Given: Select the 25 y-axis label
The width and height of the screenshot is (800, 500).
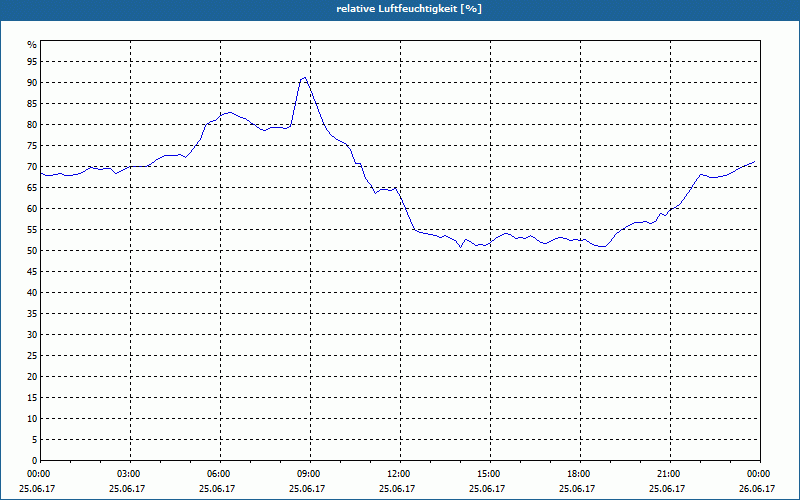Looking at the screenshot, I should click(32, 356).
